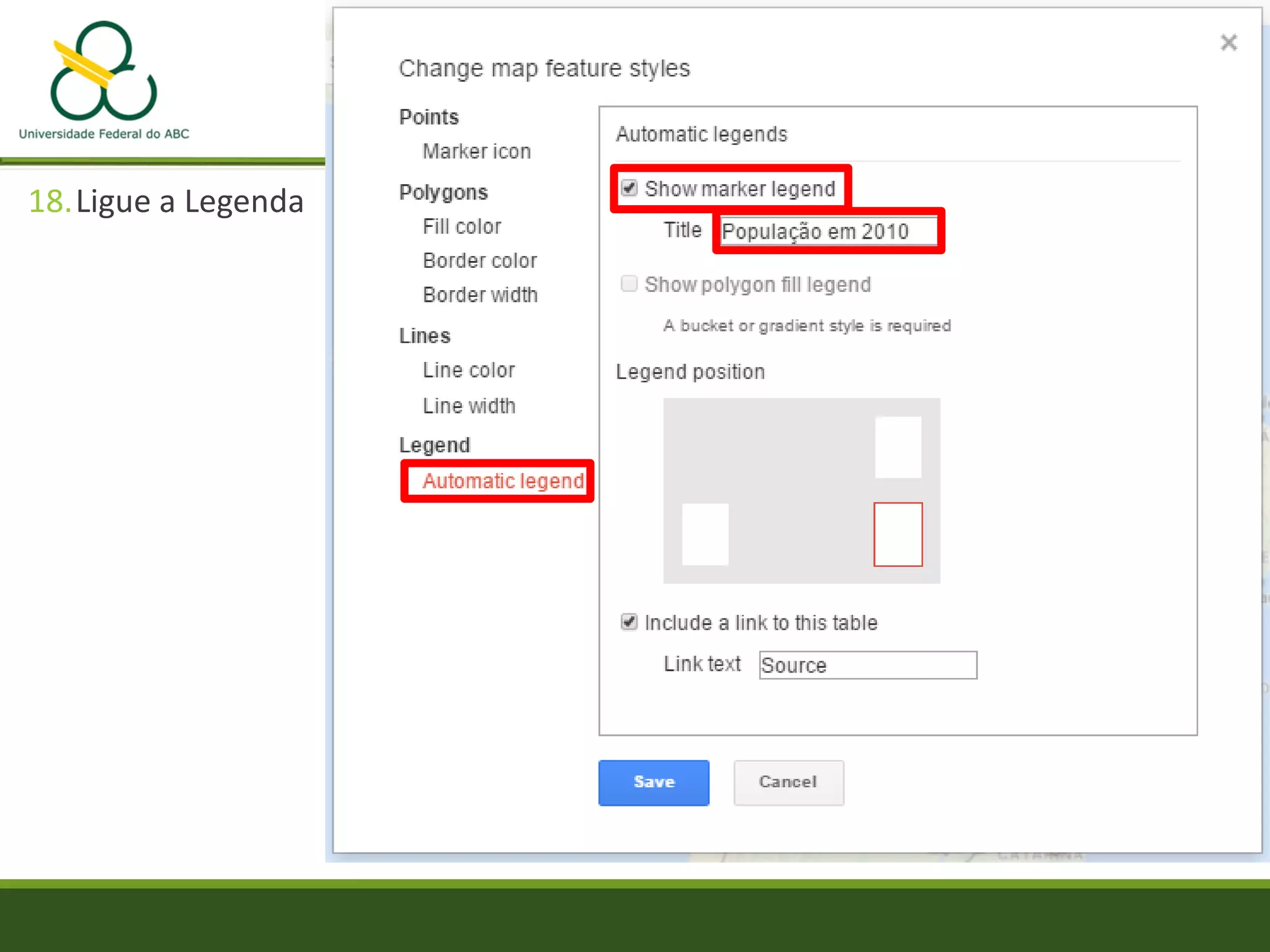Image resolution: width=1270 pixels, height=952 pixels.
Task: Set legend position to bottom left
Action: pos(705,534)
